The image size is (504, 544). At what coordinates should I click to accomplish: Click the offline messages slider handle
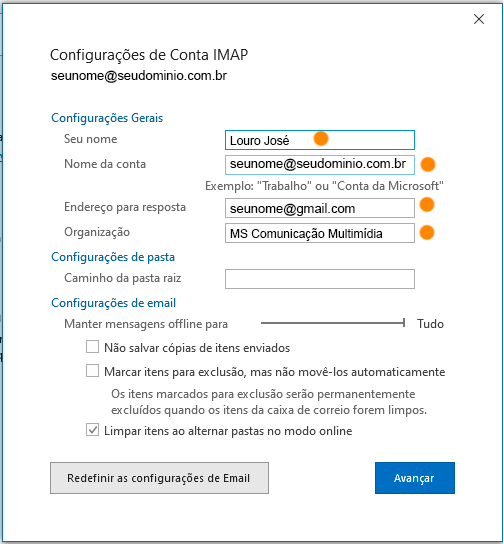point(404,323)
